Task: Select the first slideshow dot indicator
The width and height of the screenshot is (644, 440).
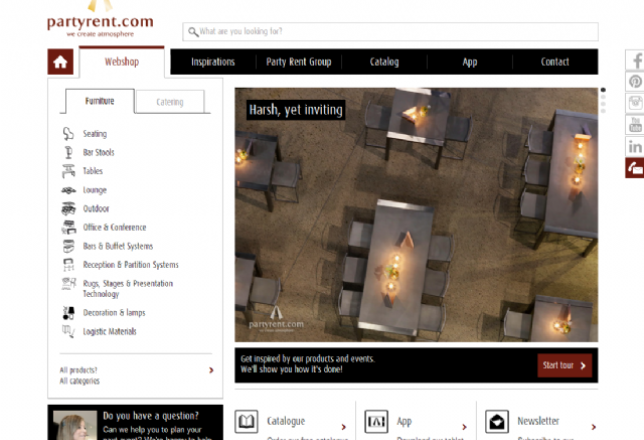Action: (x=603, y=90)
